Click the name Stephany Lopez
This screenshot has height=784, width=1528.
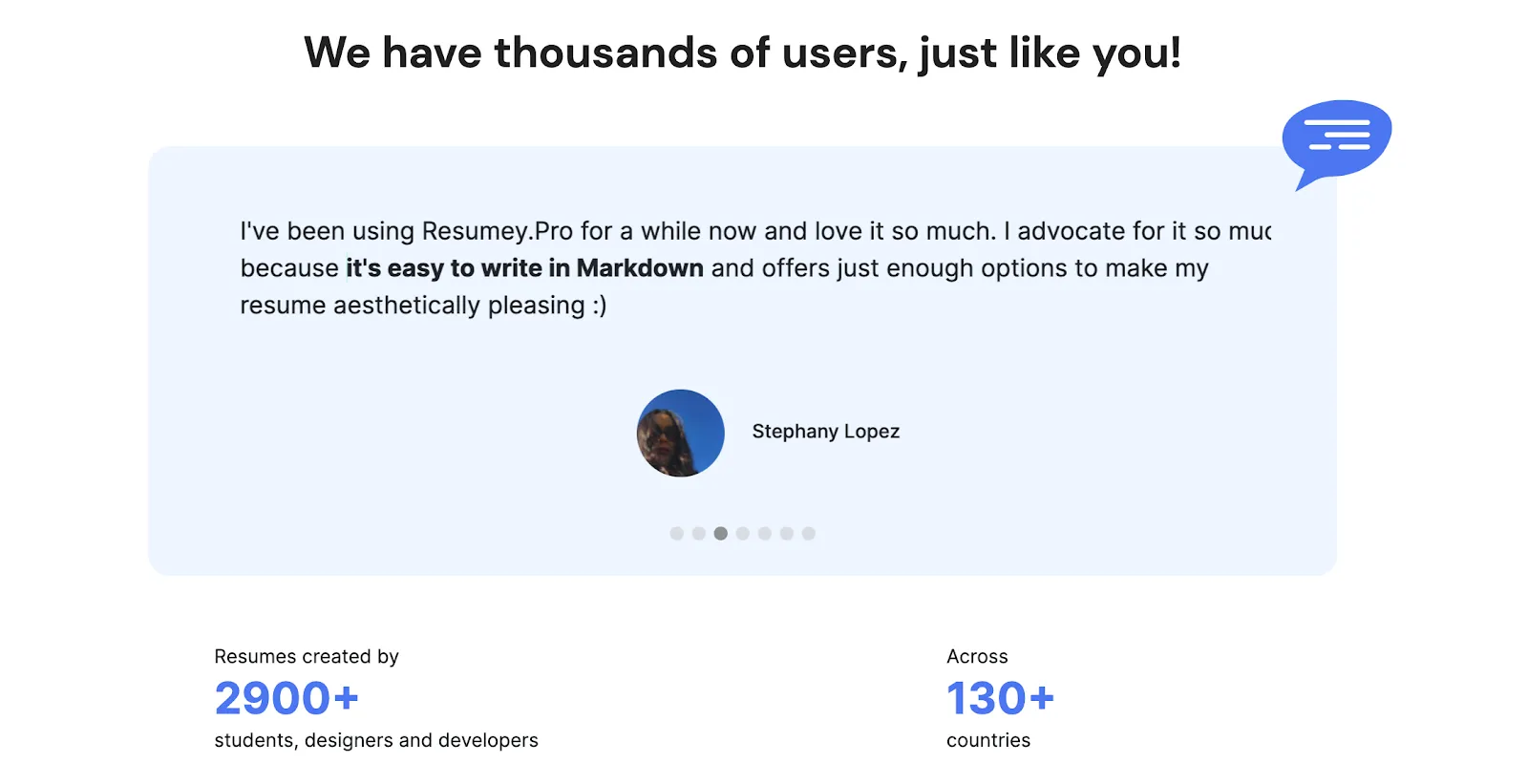tap(826, 432)
